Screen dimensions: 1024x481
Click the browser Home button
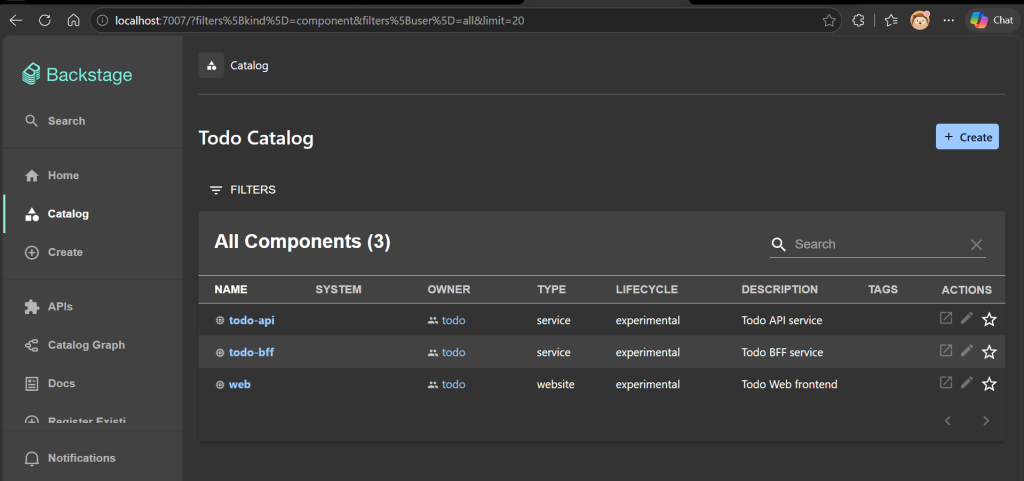tap(73, 20)
